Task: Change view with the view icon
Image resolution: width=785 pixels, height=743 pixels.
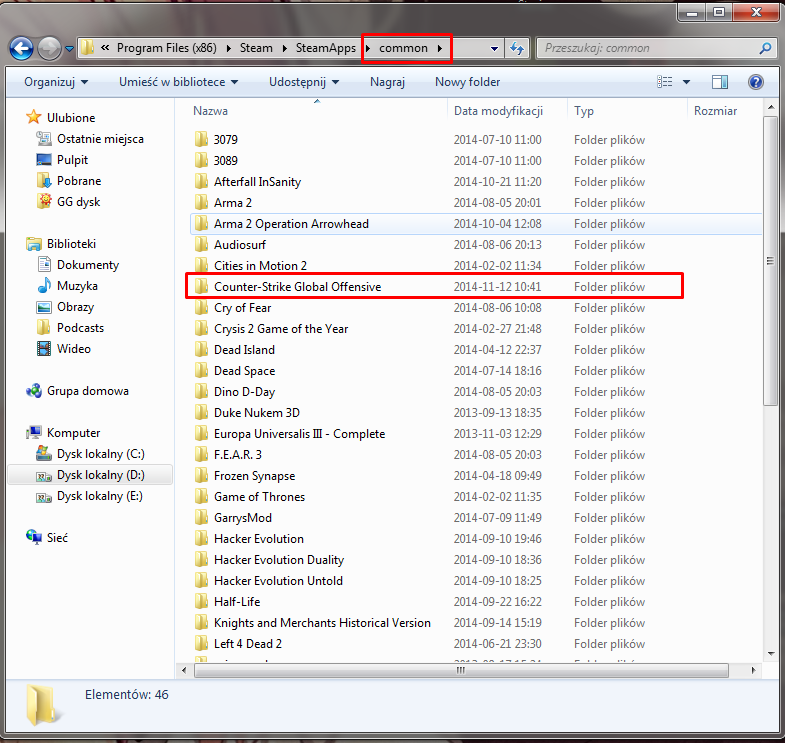Action: [x=665, y=82]
